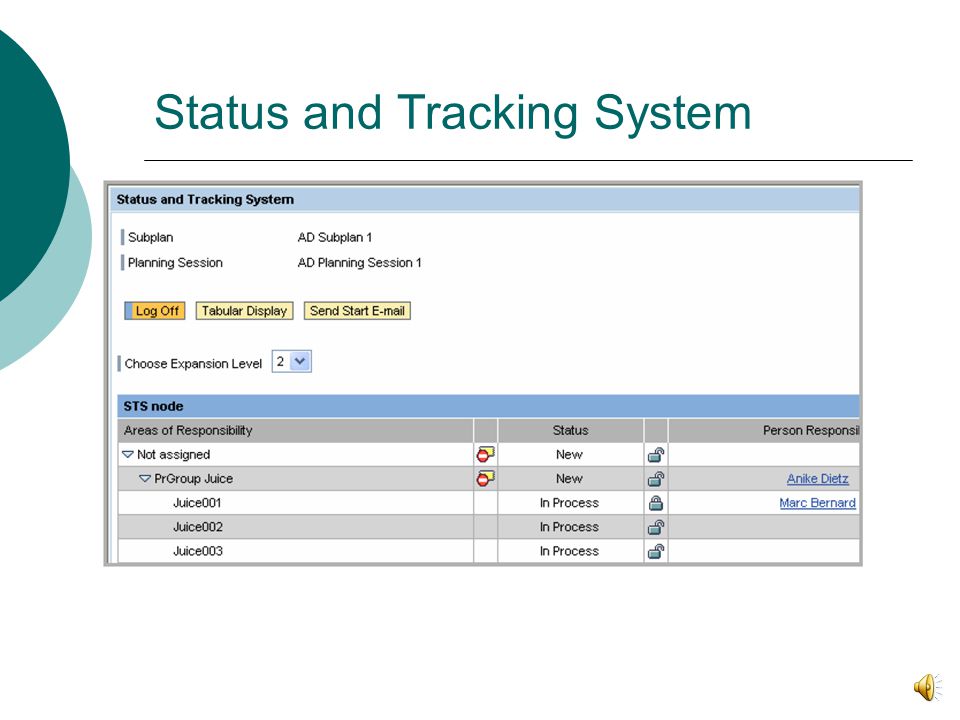Click the Tabular Display button
The width and height of the screenshot is (960, 720).
pyautogui.click(x=244, y=311)
